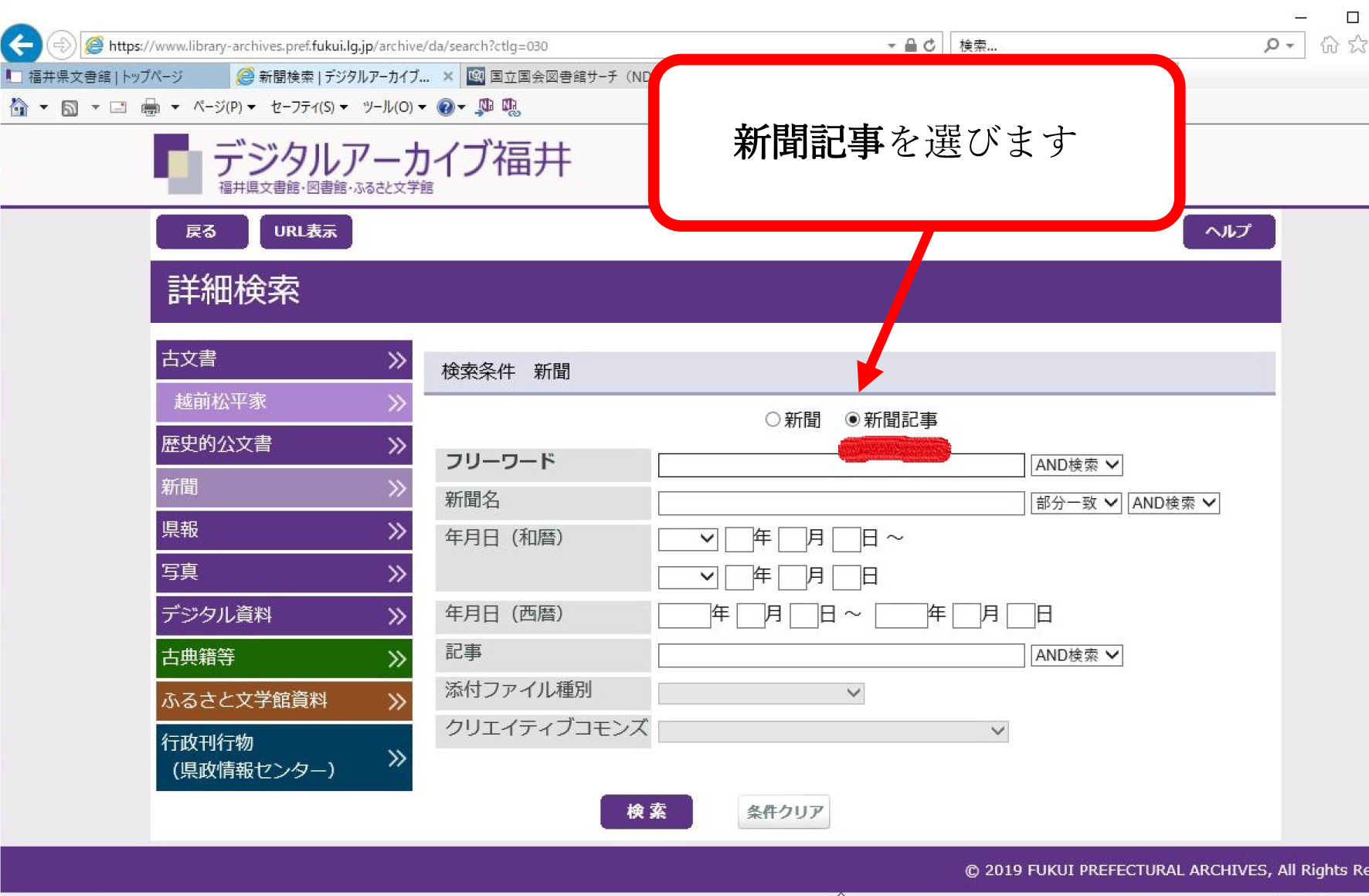The height and width of the screenshot is (896, 1369).
Task: Open ふるさと文学館資料 sidebar category
Action: 284,701
